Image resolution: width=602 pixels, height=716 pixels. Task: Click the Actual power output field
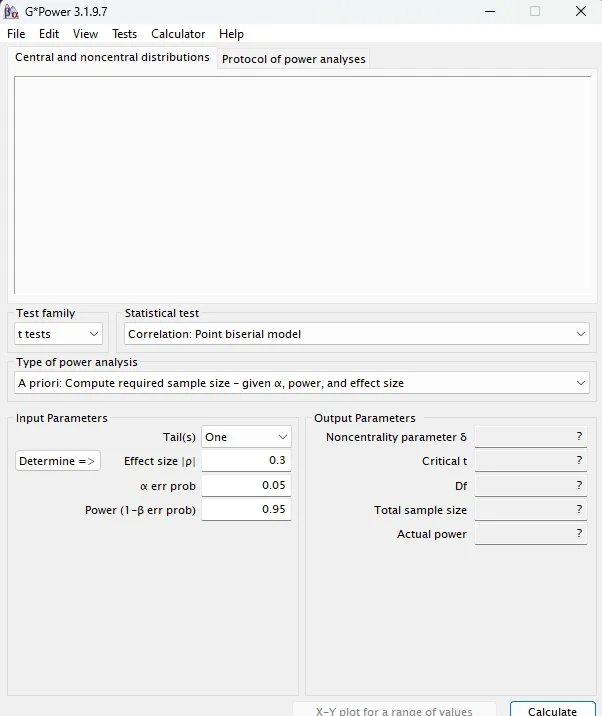[531, 534]
